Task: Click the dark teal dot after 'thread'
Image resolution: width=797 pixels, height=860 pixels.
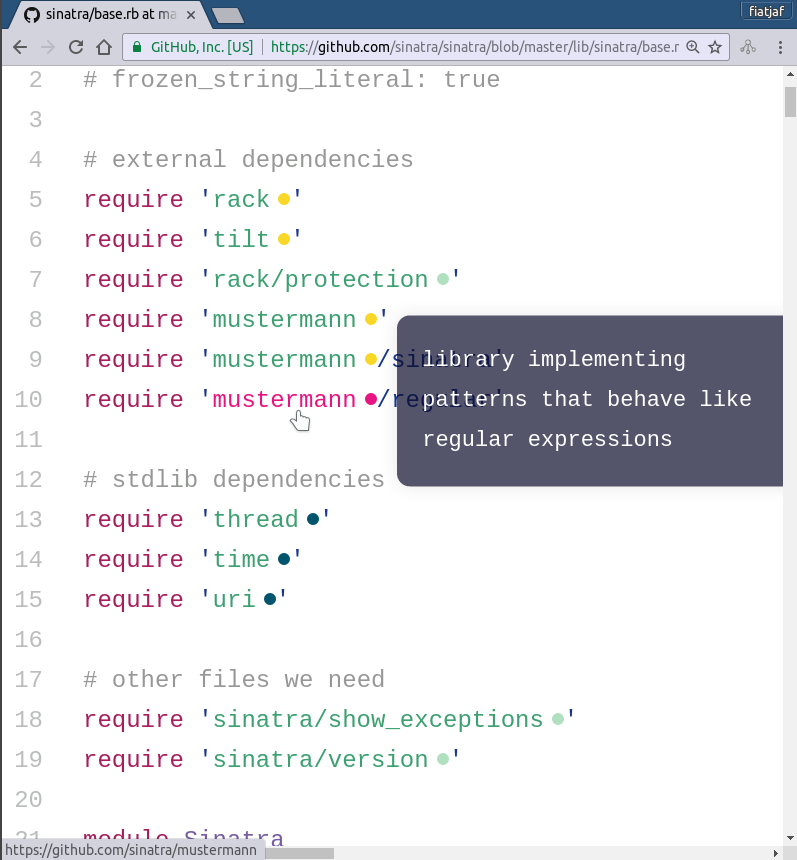Action: pos(313,519)
